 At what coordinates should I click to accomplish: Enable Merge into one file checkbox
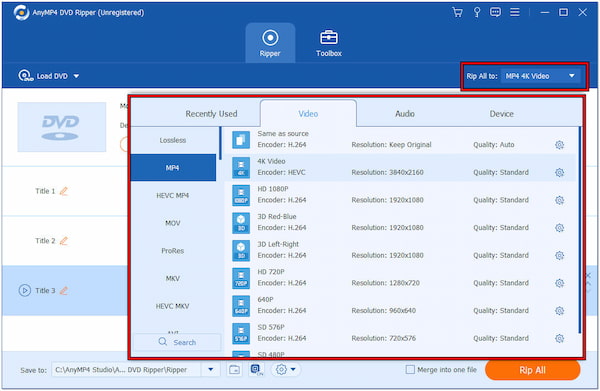410,370
